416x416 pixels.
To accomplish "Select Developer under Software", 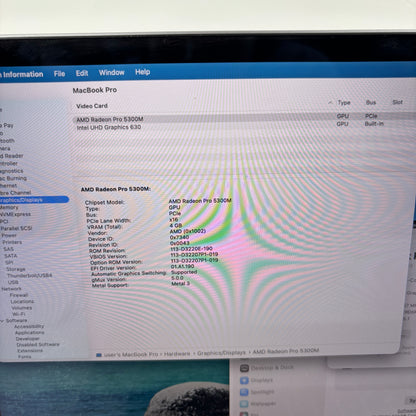I will (28, 338).
